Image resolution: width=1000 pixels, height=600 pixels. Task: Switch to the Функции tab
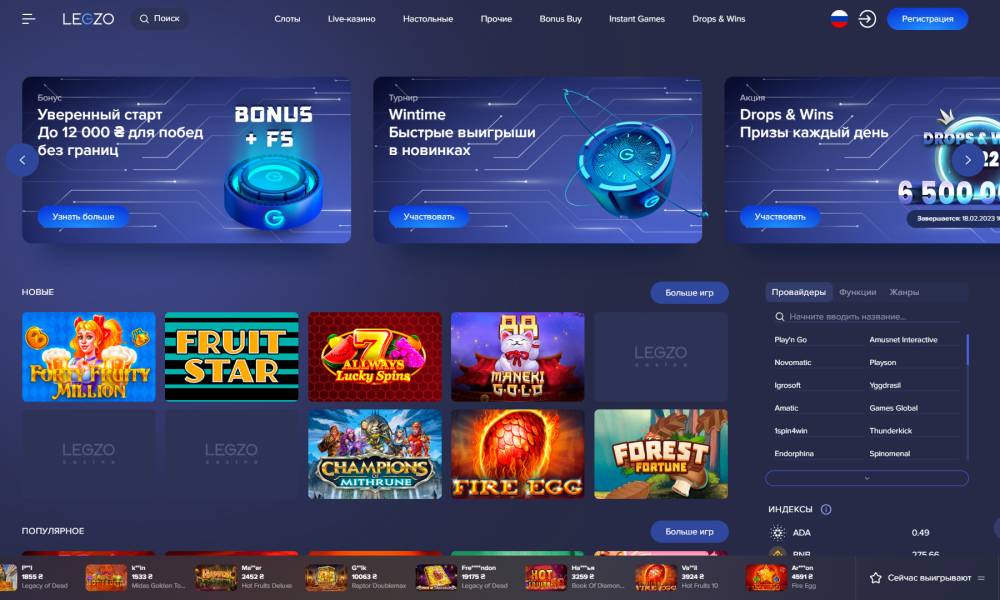point(857,292)
